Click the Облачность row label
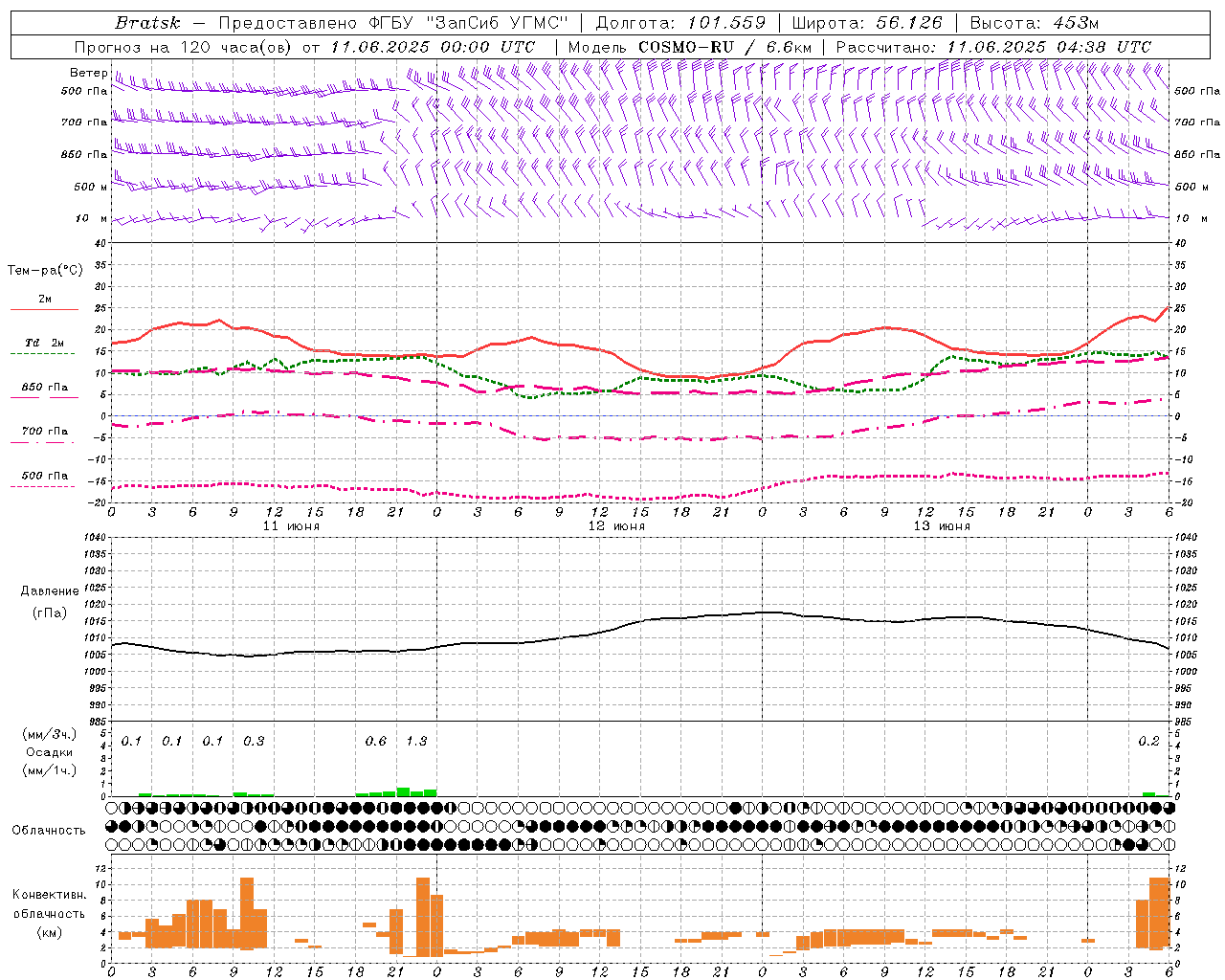 (49, 830)
